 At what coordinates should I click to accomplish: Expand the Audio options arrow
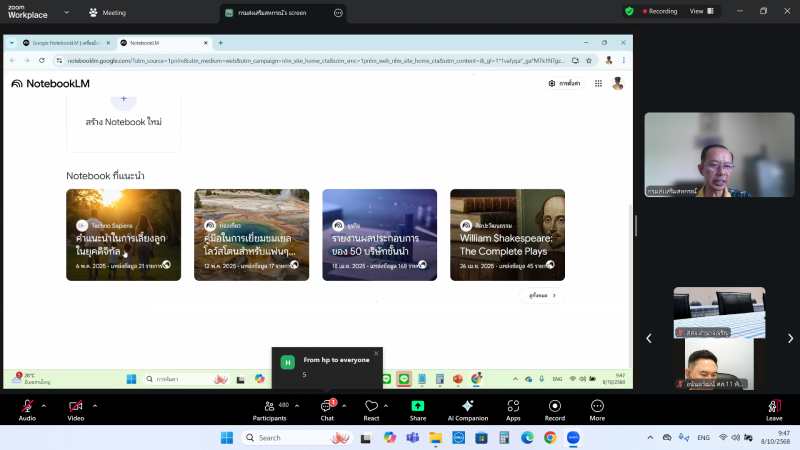click(44, 405)
